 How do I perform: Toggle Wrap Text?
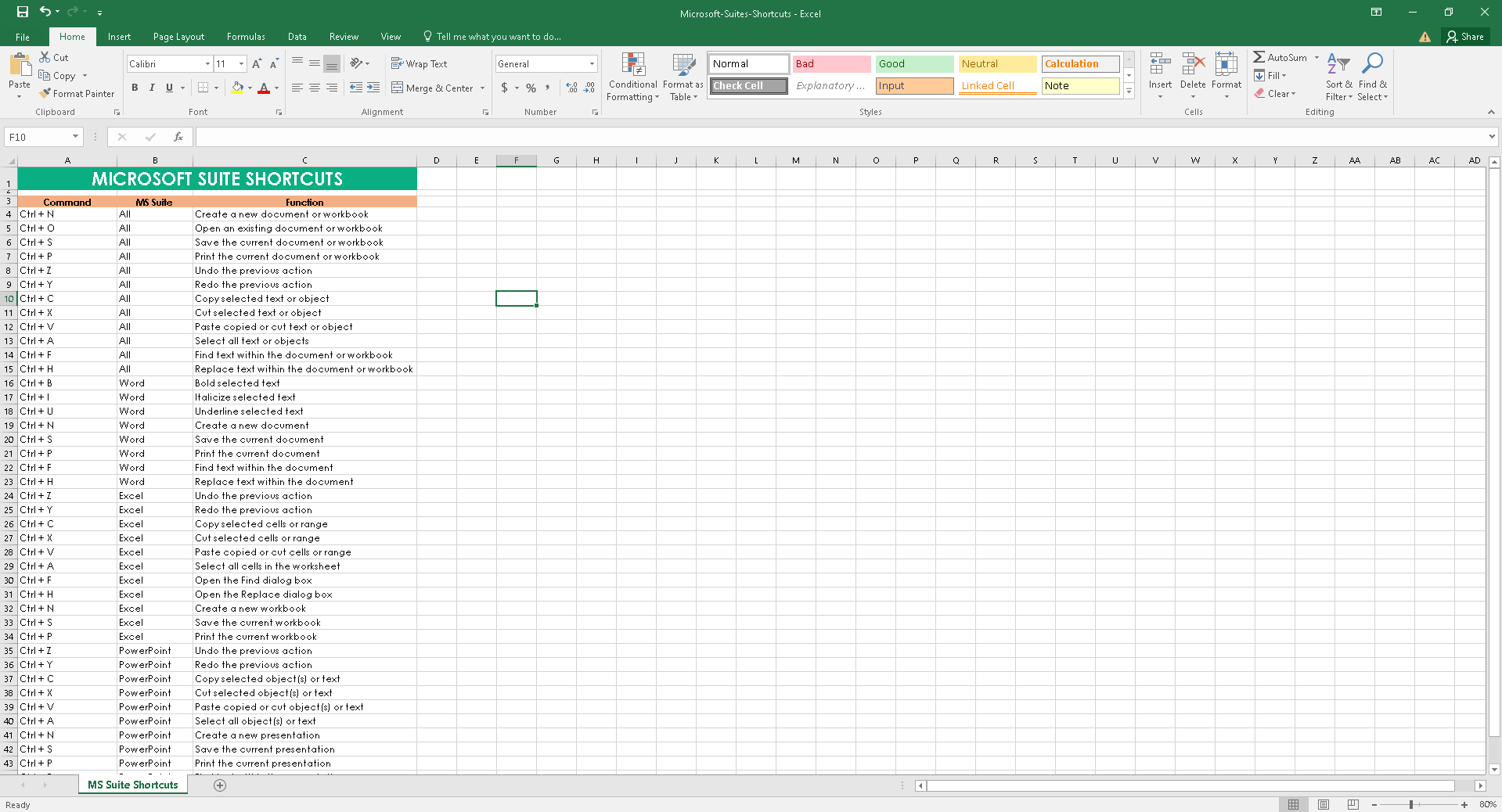coord(420,63)
